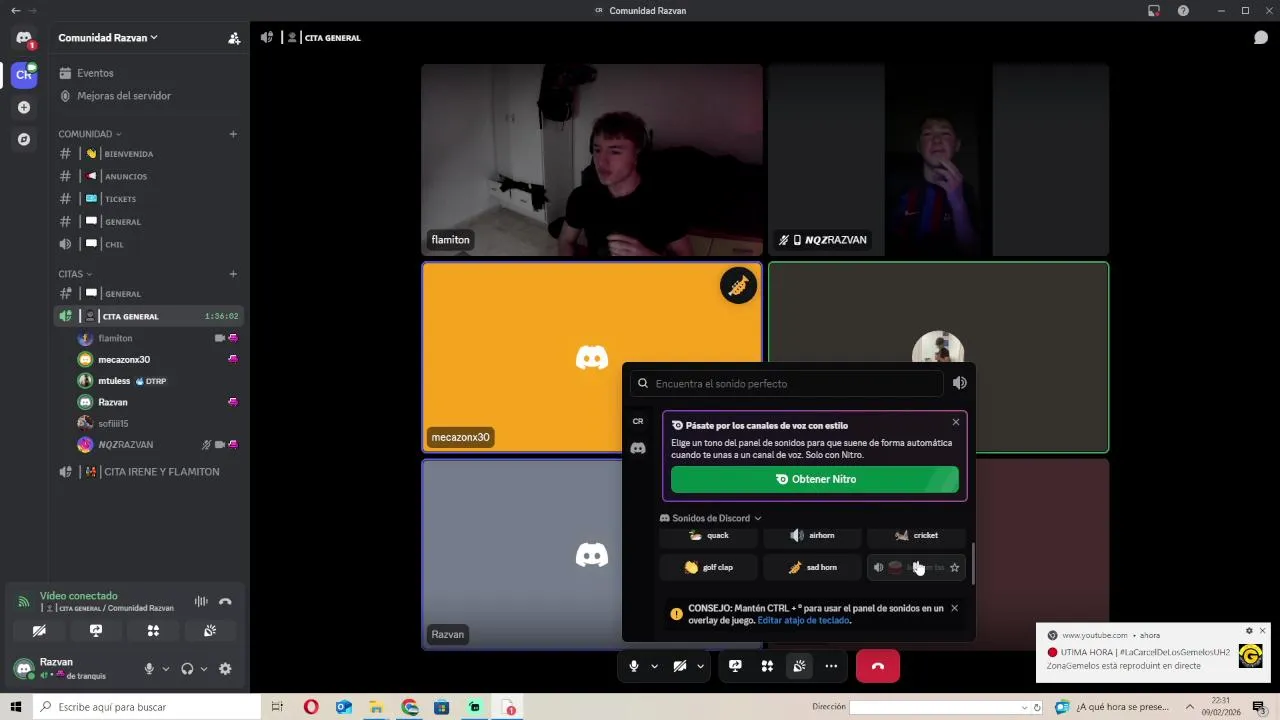This screenshot has height=720, width=1280.
Task: Open more options ellipsis in call
Action: (x=831, y=666)
